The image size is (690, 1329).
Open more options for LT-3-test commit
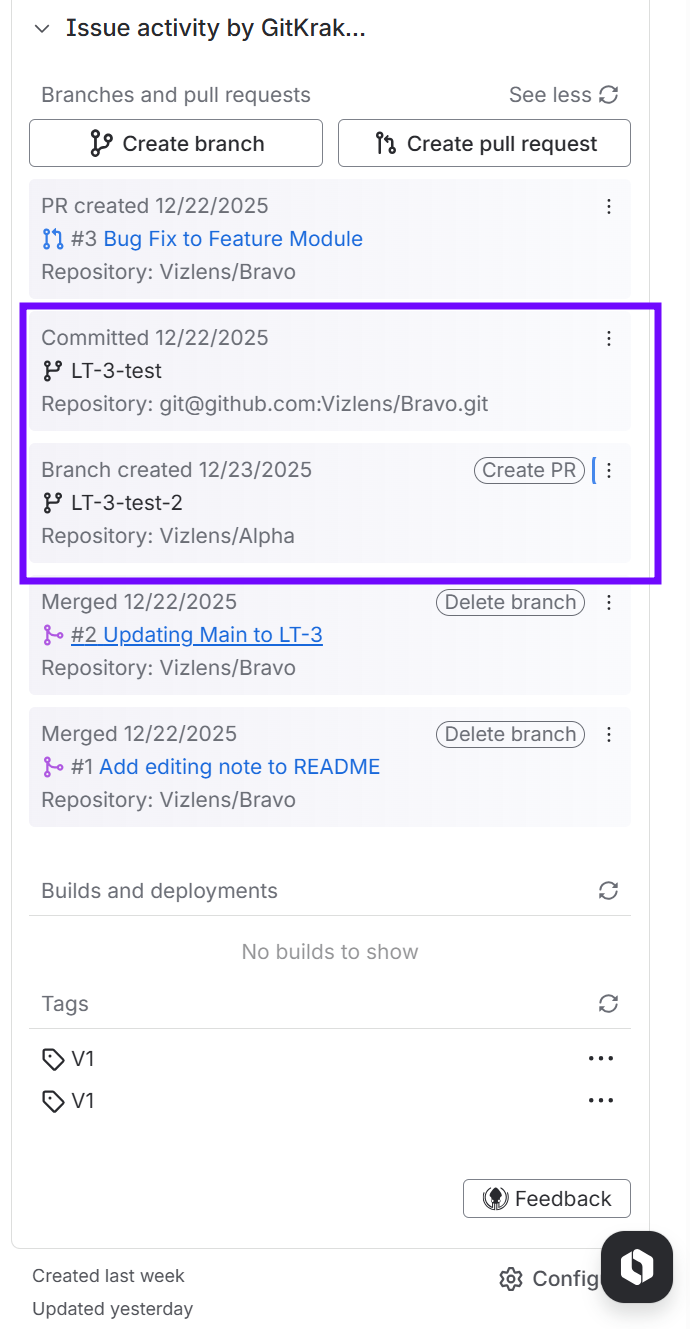(609, 339)
